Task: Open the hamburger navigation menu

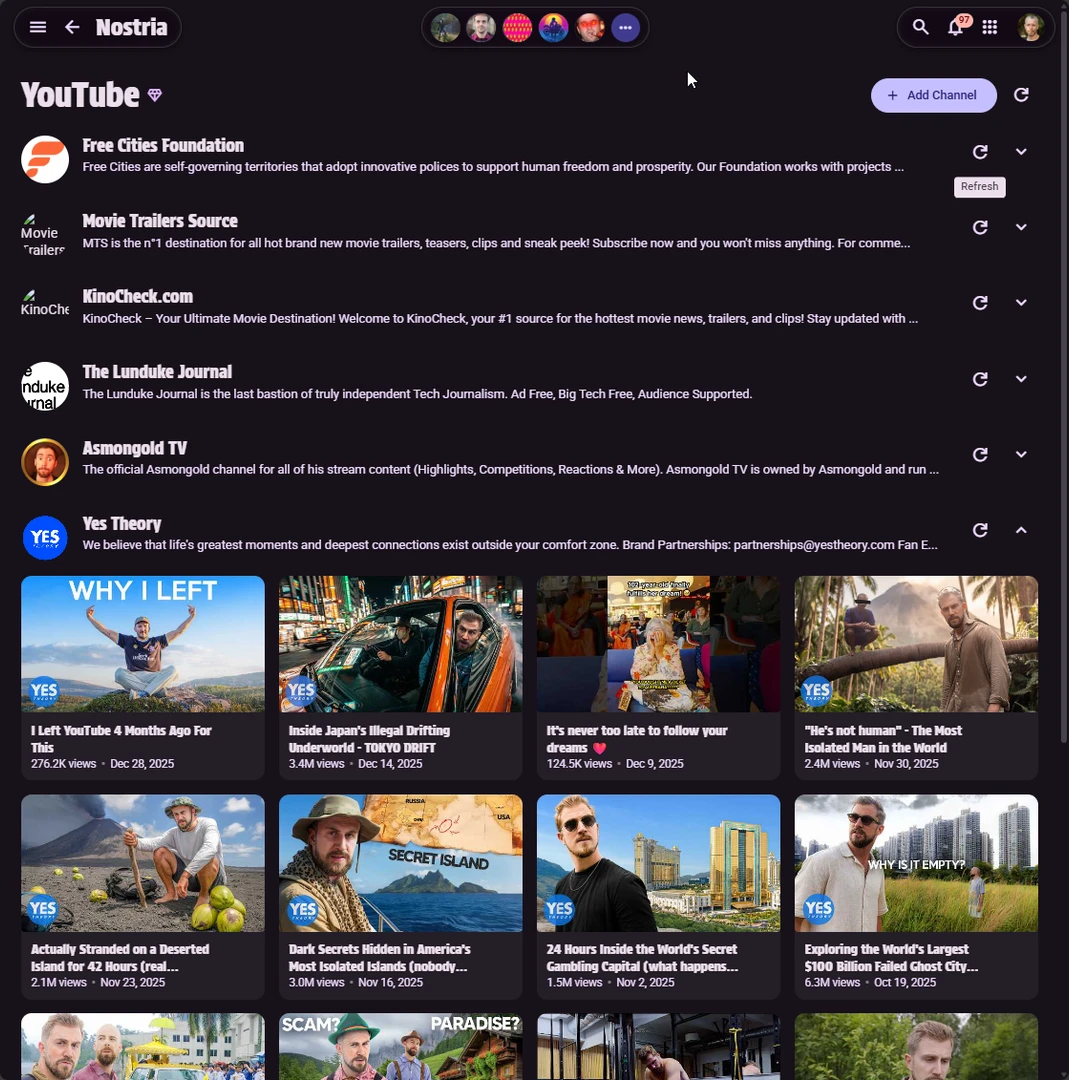Action: pyautogui.click(x=38, y=27)
